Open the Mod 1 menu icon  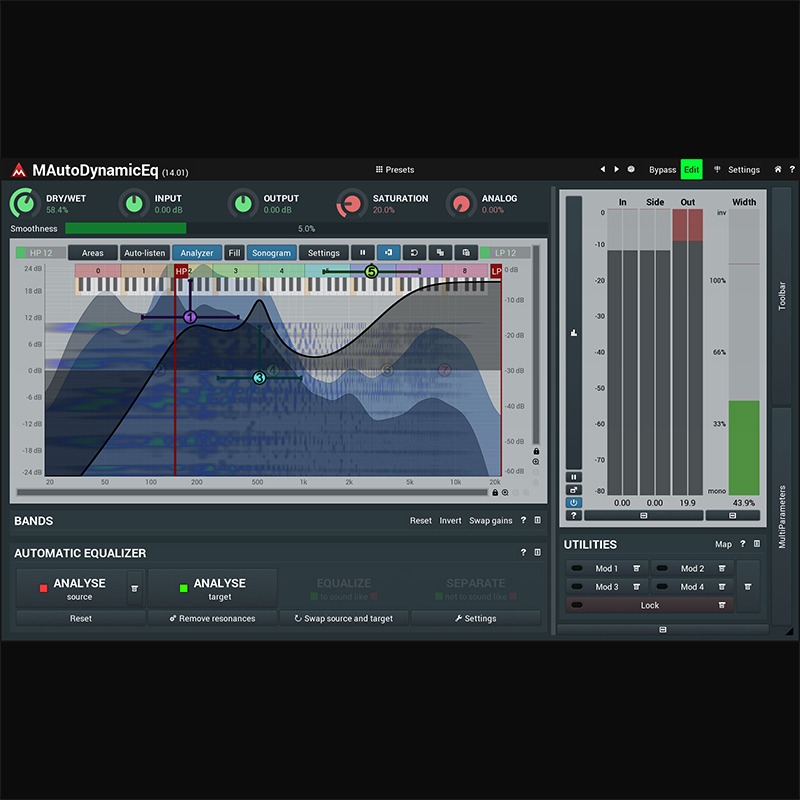pyautogui.click(x=637, y=568)
